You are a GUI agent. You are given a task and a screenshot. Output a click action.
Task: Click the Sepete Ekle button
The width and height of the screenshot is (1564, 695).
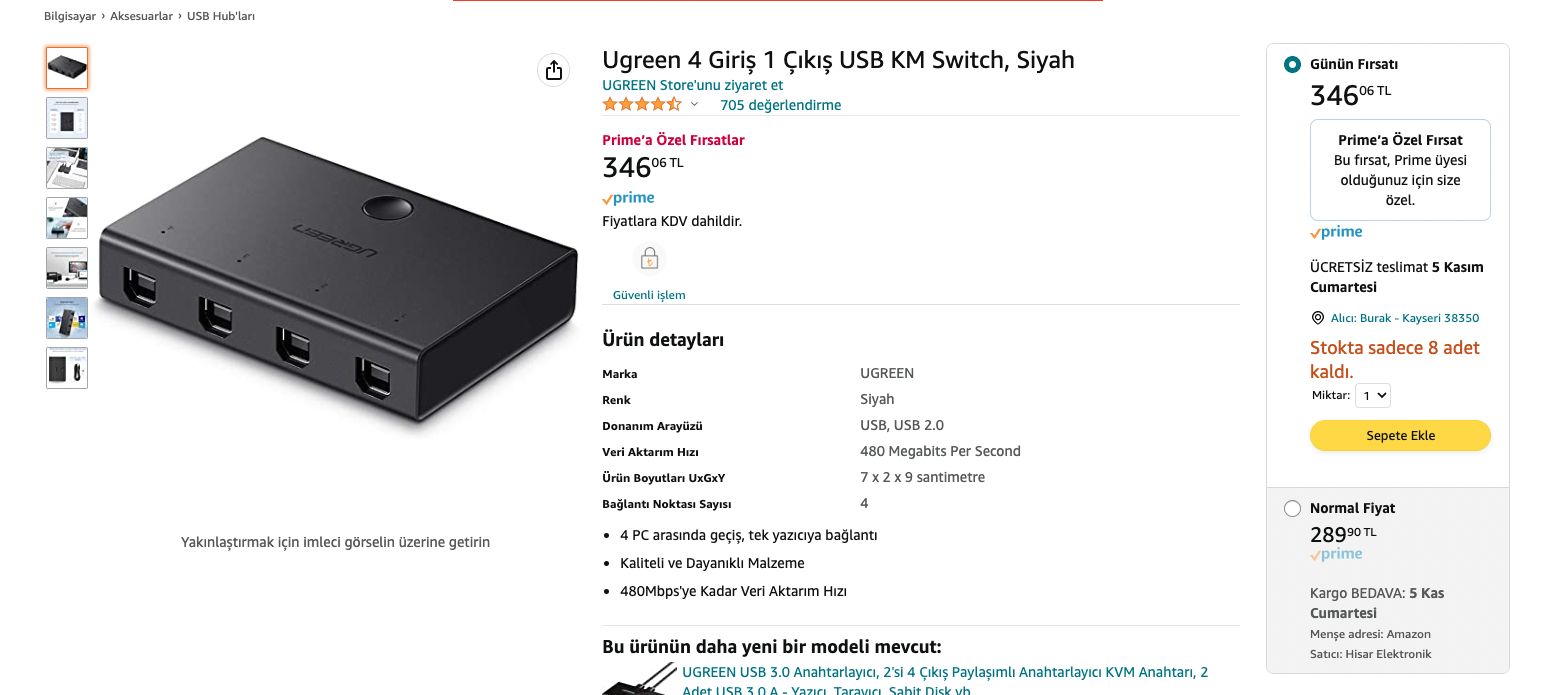pos(1400,435)
